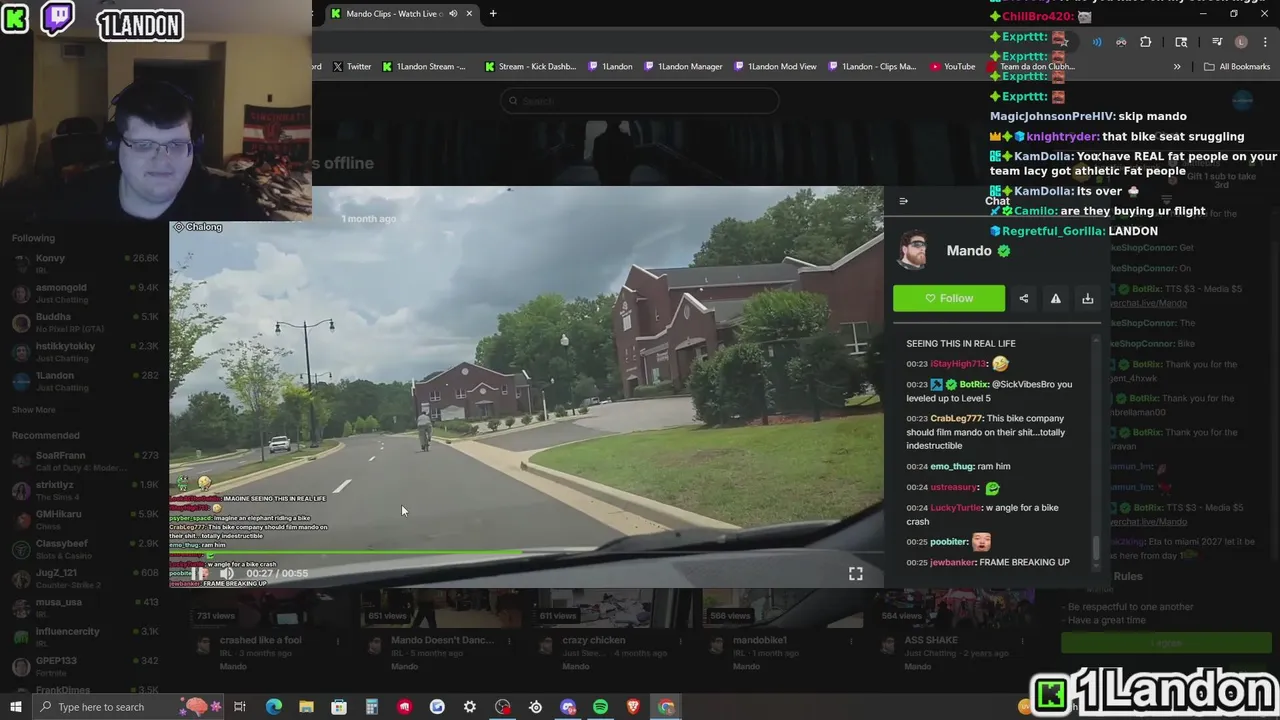Open the 'mandobike1' clip
The image size is (1280, 720).
pos(760,640)
